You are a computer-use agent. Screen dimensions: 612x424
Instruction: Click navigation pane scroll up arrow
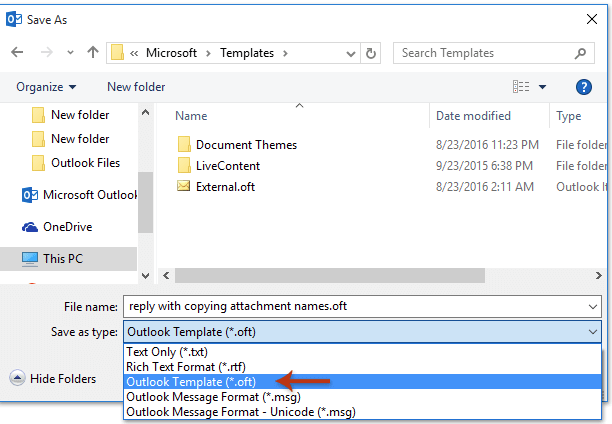pos(146,112)
